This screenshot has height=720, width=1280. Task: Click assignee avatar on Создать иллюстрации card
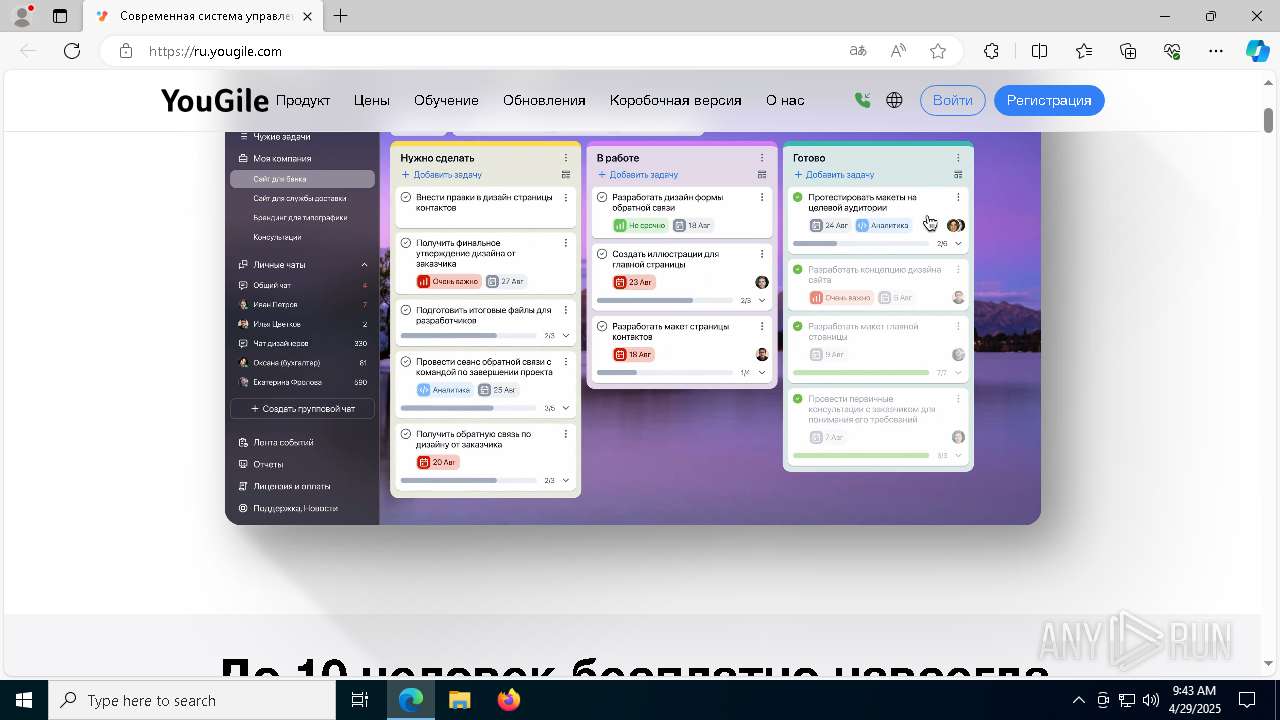tap(762, 283)
